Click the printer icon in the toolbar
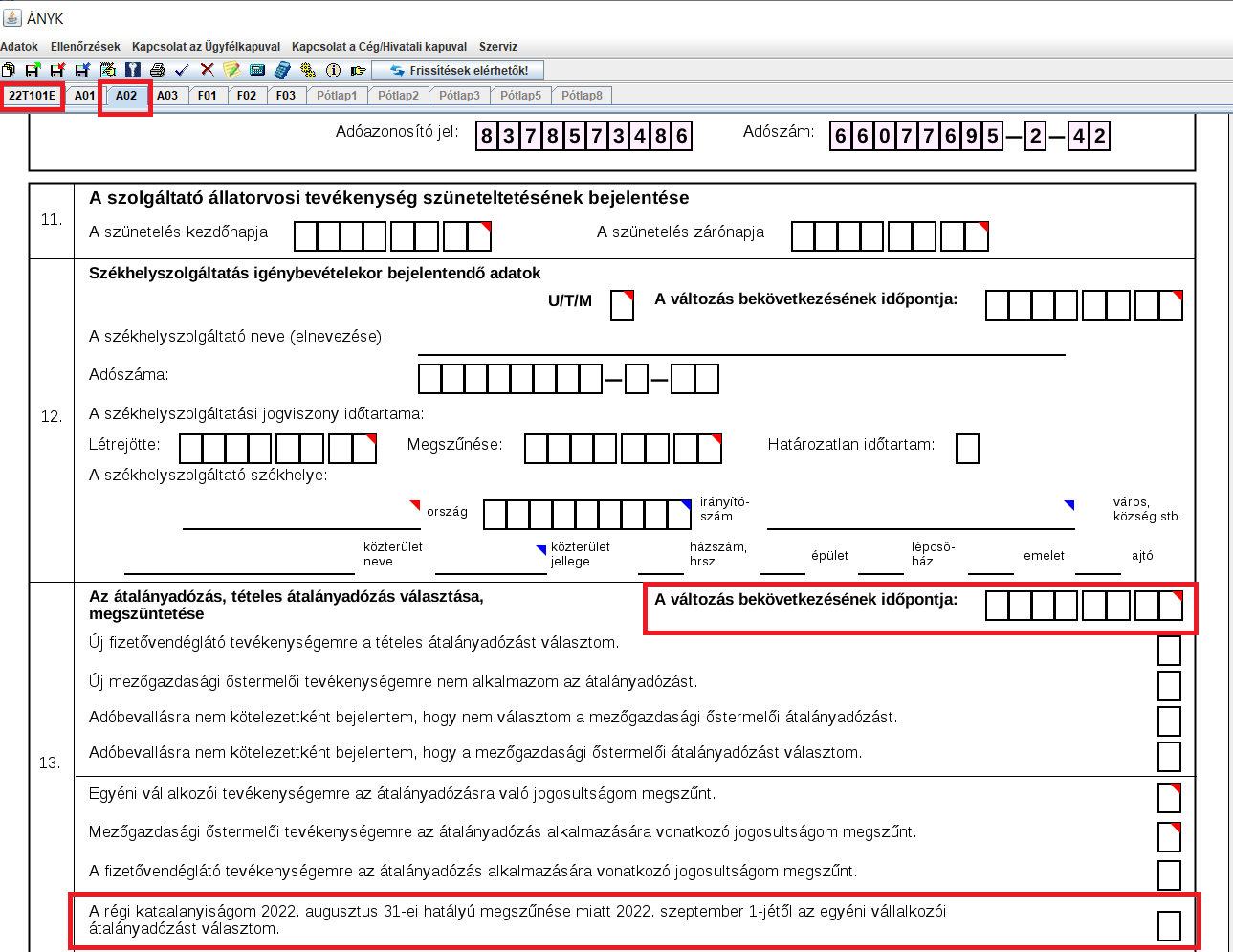Image resolution: width=1233 pixels, height=952 pixels. coord(157,70)
